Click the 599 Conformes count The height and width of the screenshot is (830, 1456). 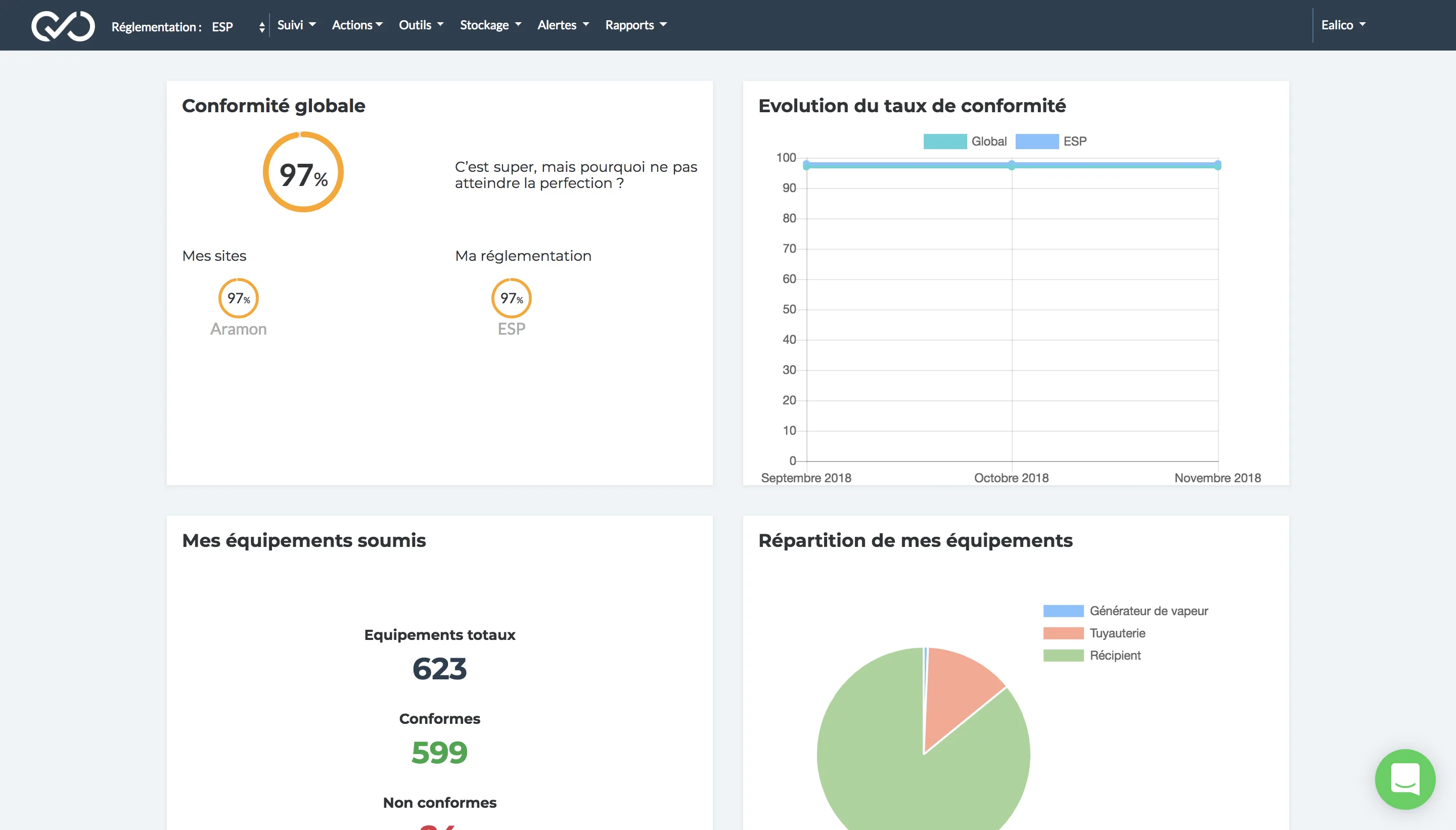click(439, 753)
